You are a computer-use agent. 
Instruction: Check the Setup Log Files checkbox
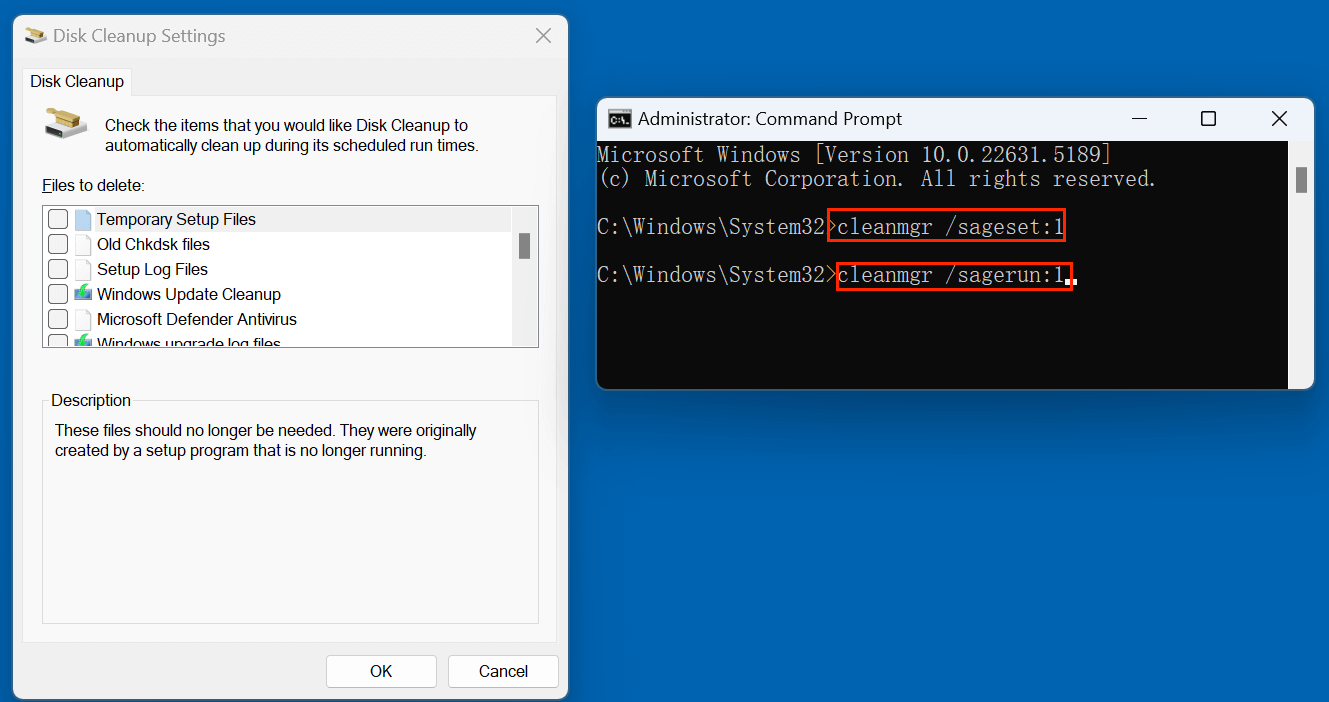57,269
